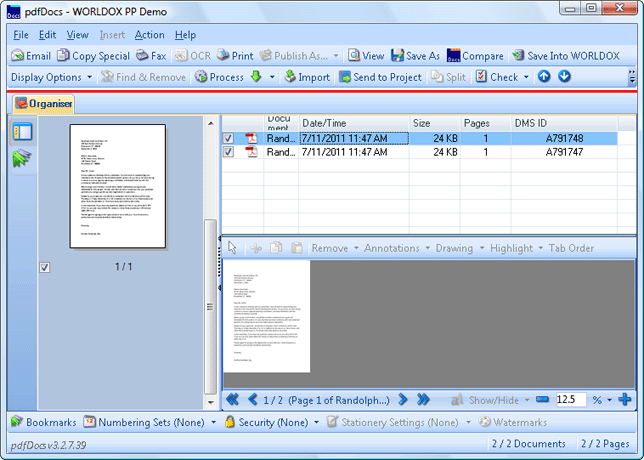
Task: Select the thumbnail panel view icon in sidebar
Action: [x=22, y=132]
